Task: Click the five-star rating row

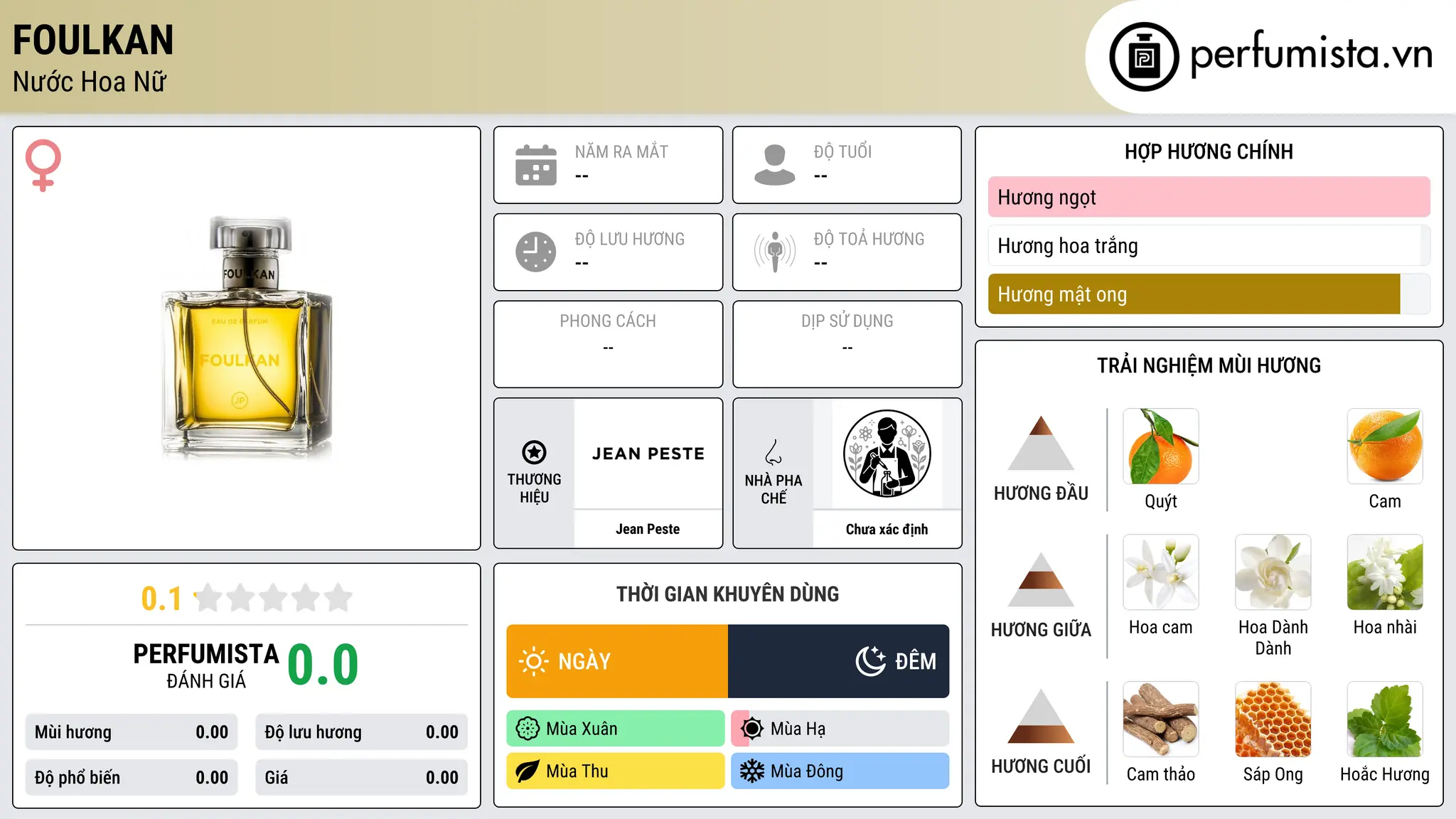Action: 273,598
